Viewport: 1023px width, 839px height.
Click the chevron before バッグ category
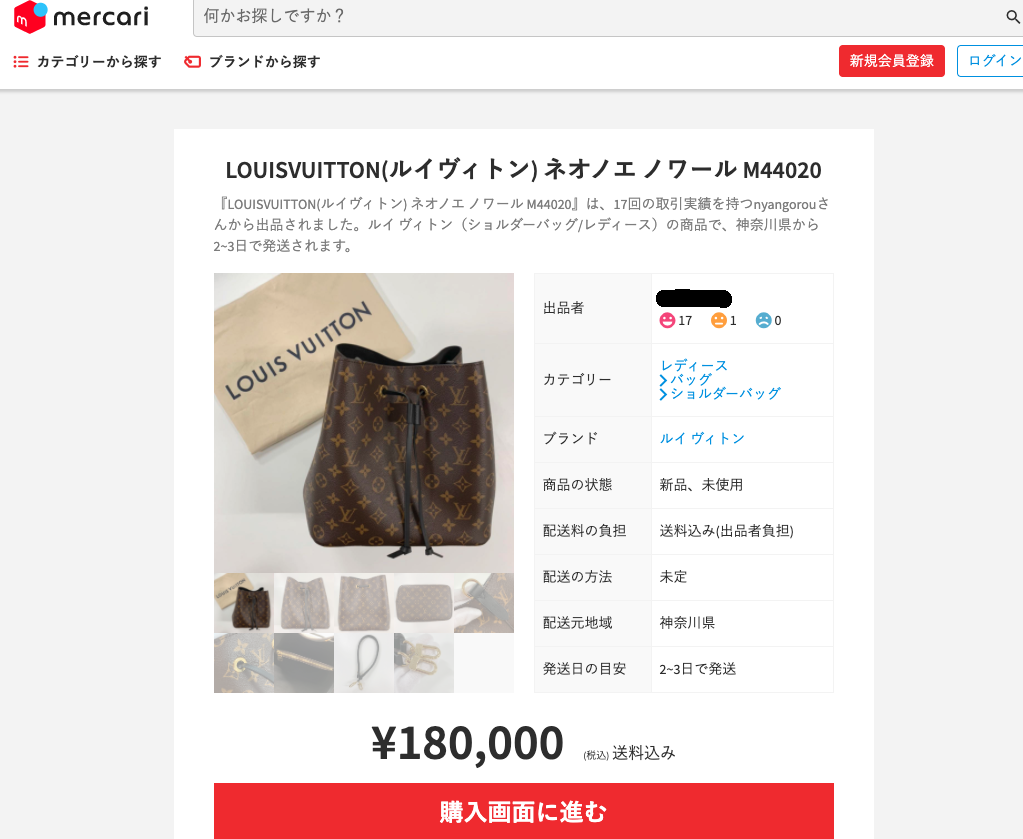click(663, 380)
